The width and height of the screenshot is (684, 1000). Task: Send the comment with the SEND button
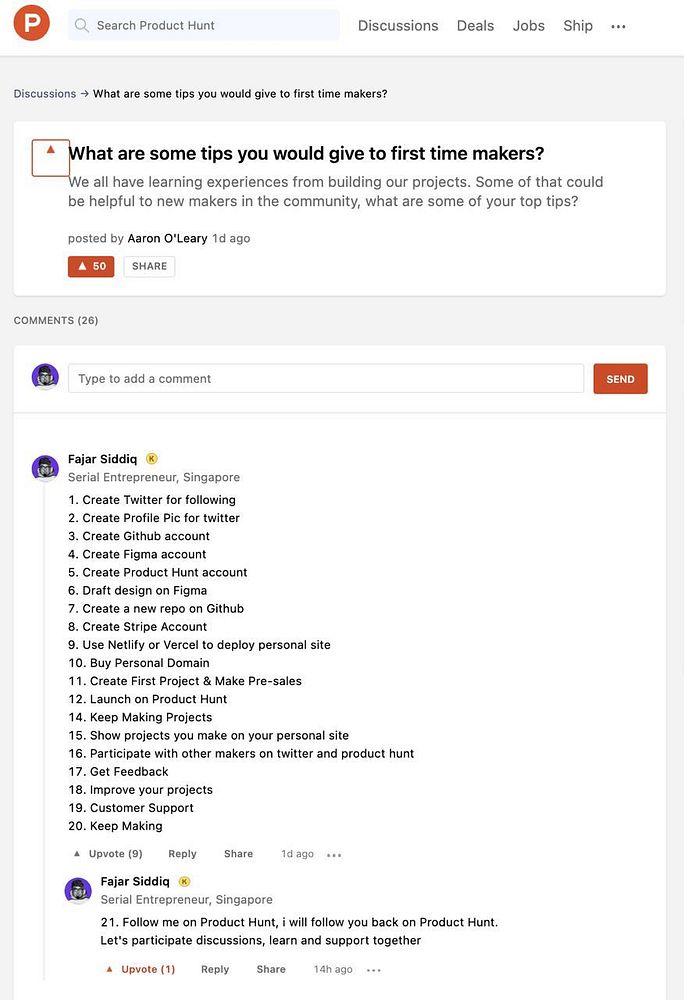point(620,379)
